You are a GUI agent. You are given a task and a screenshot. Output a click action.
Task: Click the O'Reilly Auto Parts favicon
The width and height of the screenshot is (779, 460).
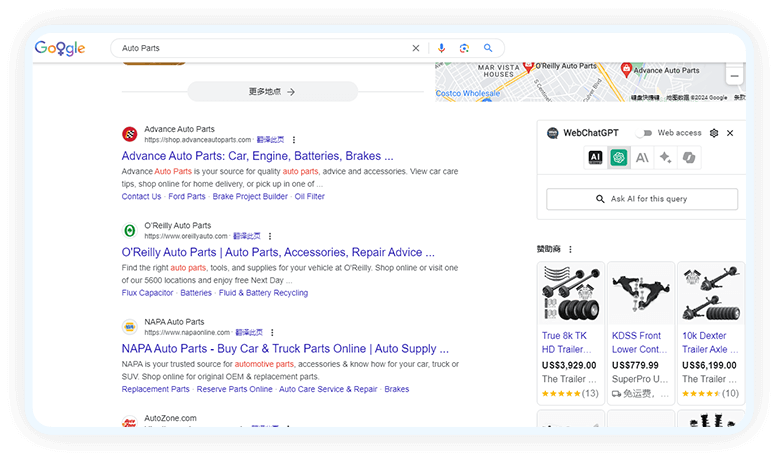130,230
